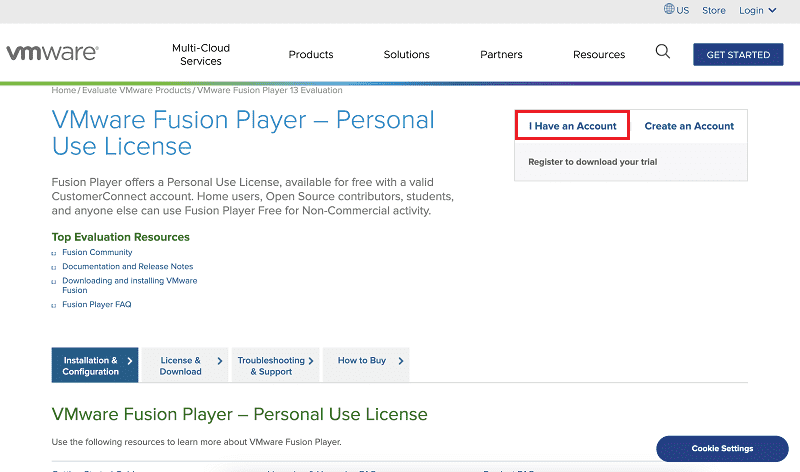
Task: Switch to License & Download tab
Action: click(185, 365)
